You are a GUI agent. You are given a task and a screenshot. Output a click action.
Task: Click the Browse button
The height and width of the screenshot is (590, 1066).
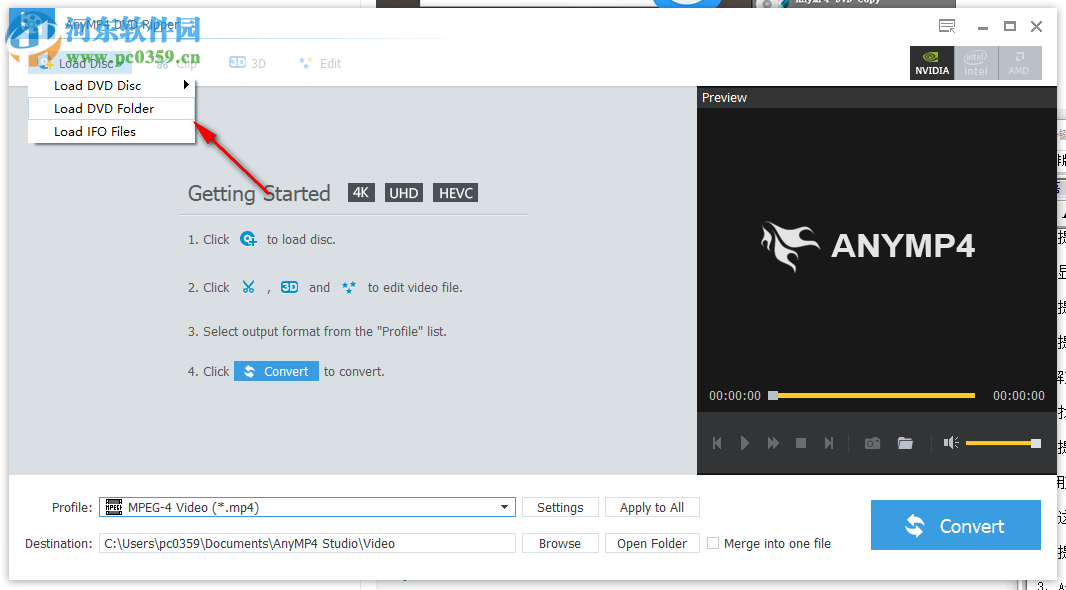pyautogui.click(x=560, y=543)
